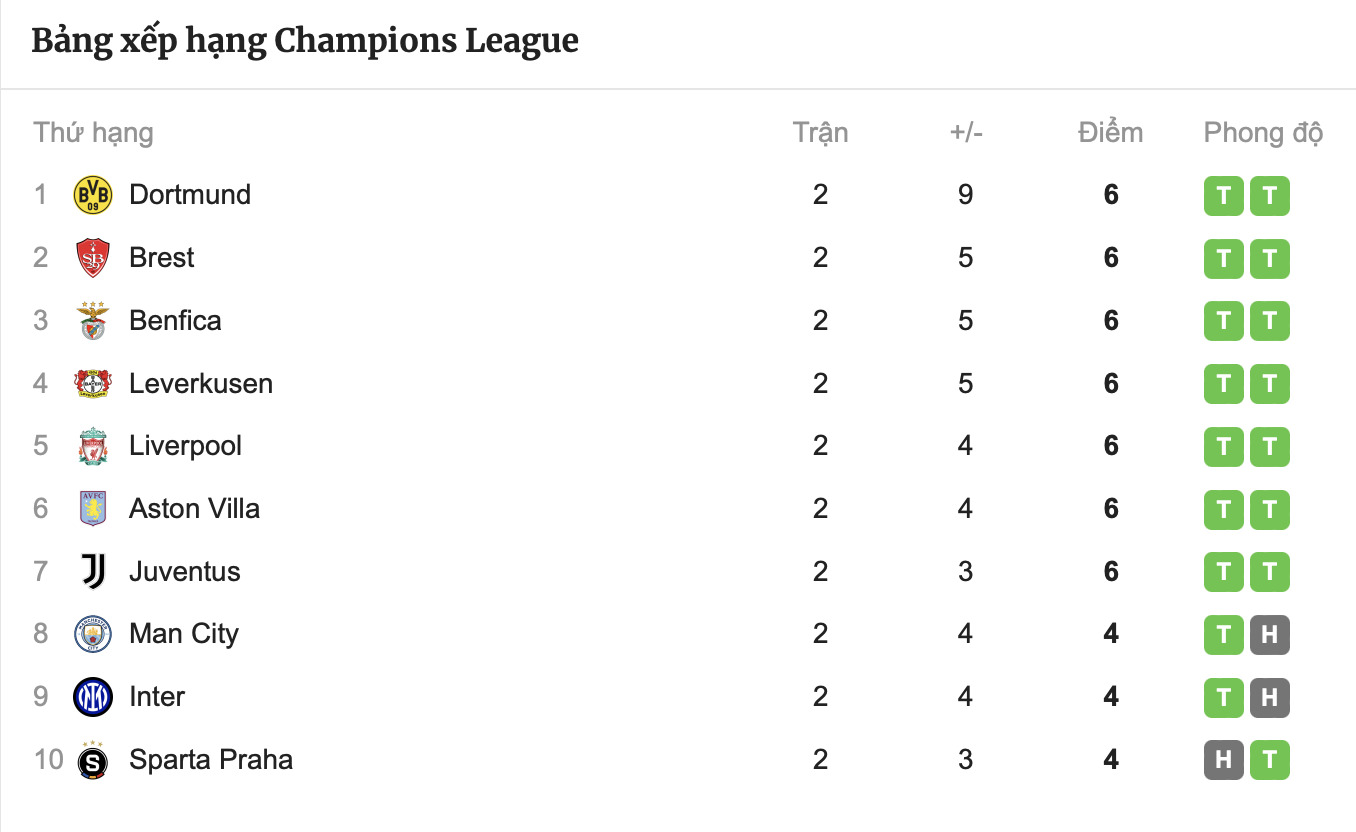This screenshot has height=832, width=1356.
Task: Click the Liverpool crest icon
Action: click(x=93, y=446)
